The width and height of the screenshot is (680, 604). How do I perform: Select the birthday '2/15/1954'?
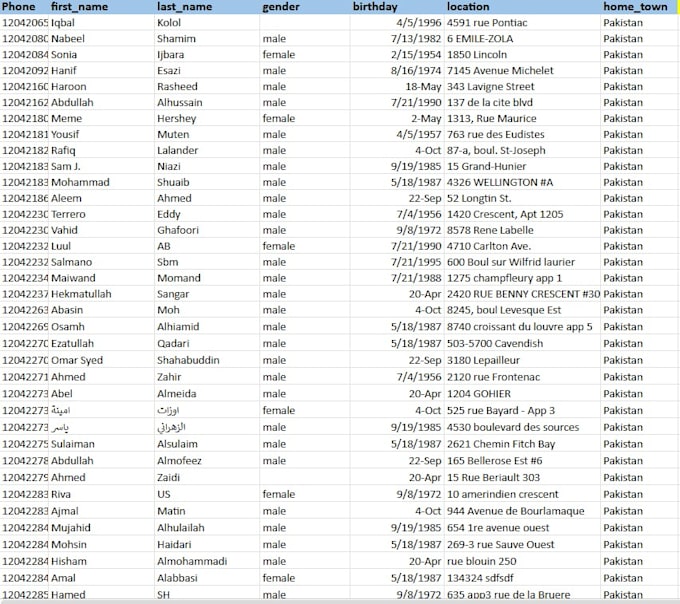pos(416,55)
